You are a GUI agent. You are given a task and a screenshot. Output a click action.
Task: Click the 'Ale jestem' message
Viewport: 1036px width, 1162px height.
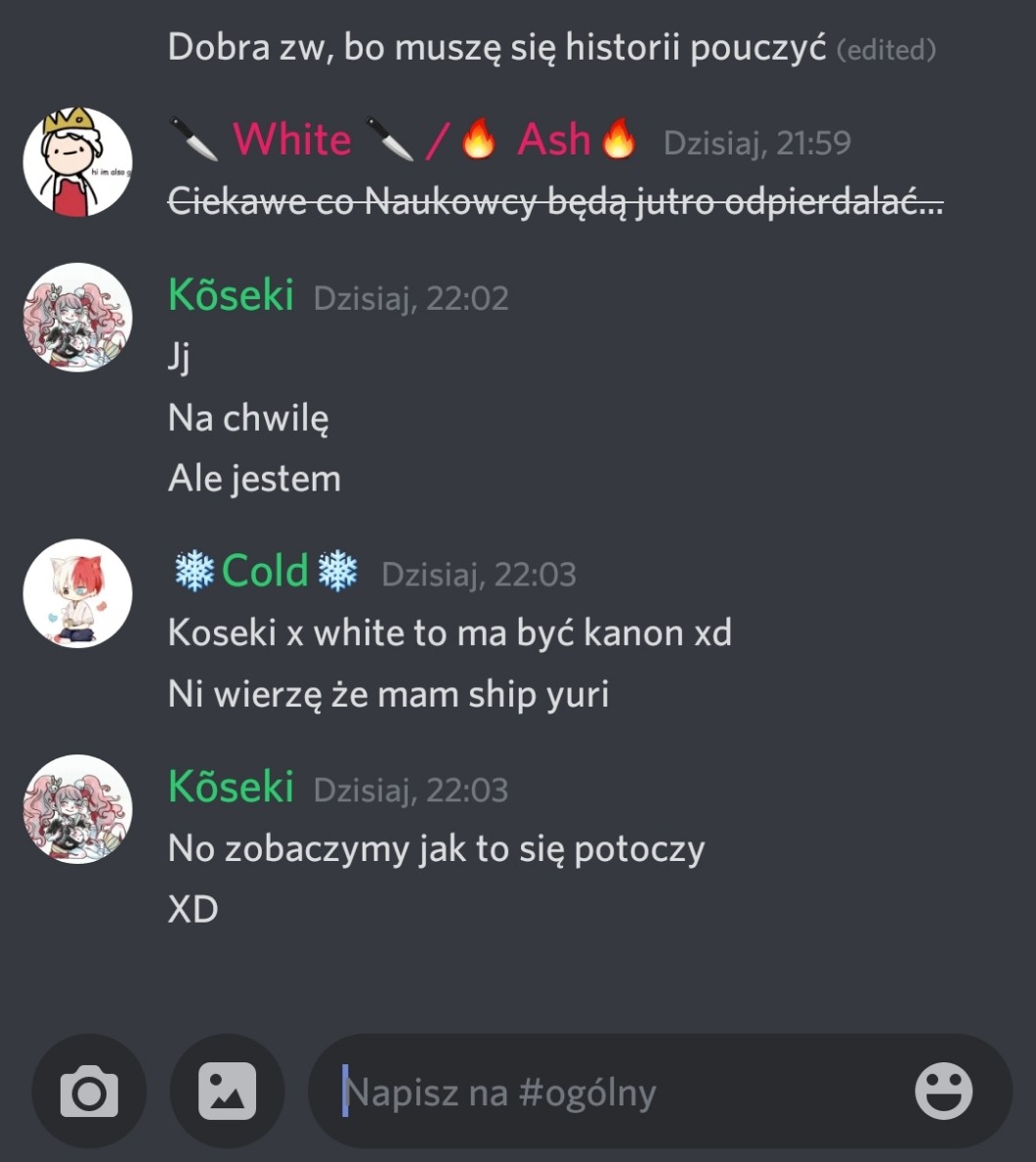[254, 479]
